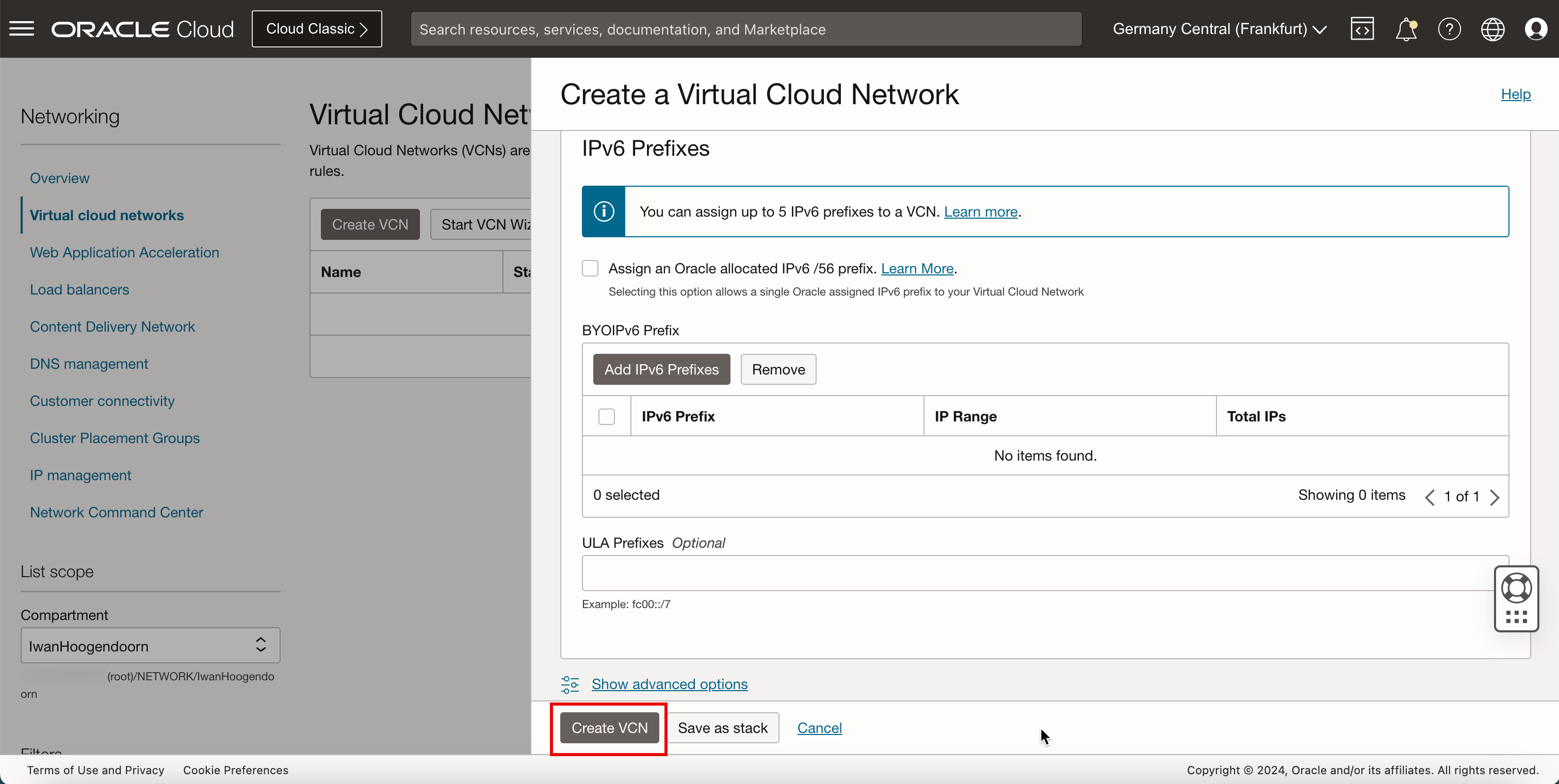1559x784 pixels.
Task: Click the globe/language selector icon
Action: 1492,29
